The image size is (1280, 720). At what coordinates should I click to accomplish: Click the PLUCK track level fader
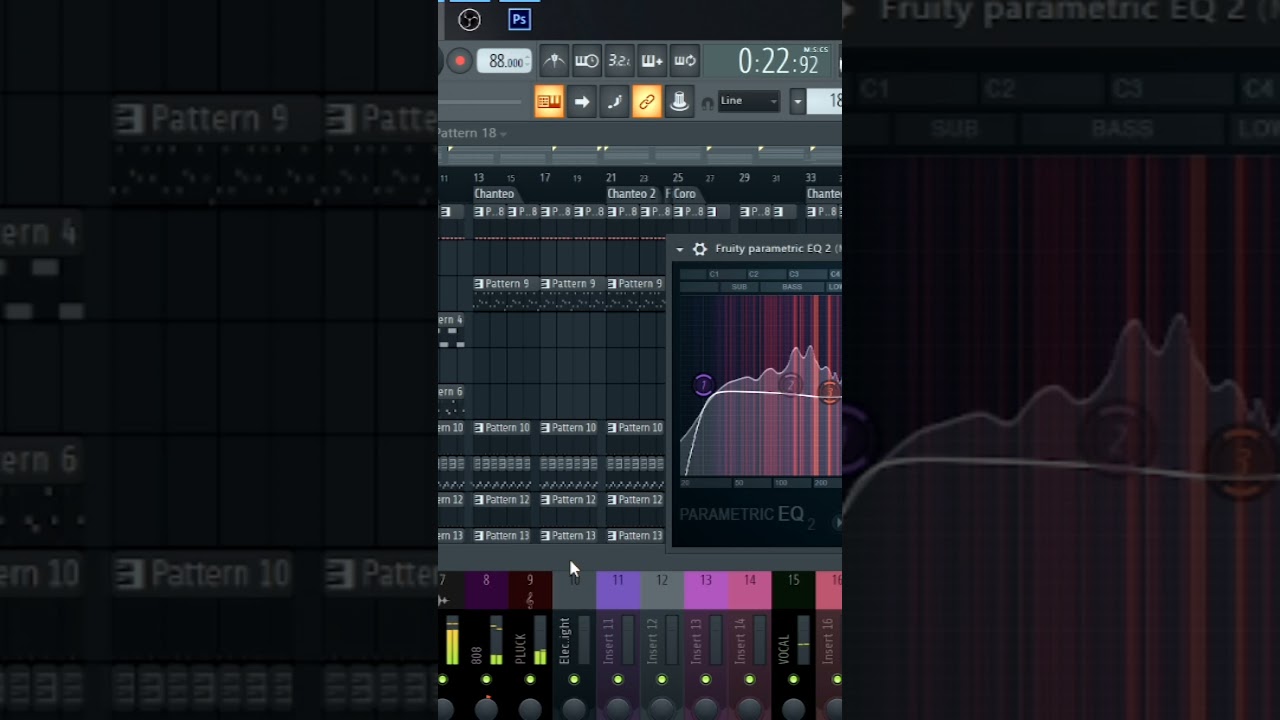point(540,640)
